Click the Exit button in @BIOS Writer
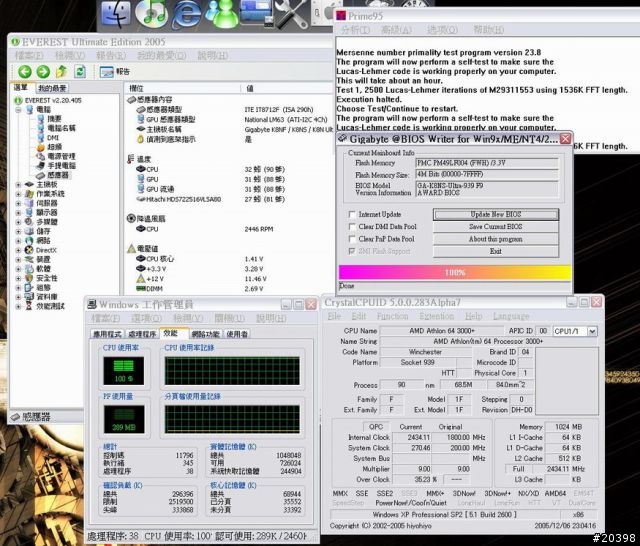 coord(496,251)
